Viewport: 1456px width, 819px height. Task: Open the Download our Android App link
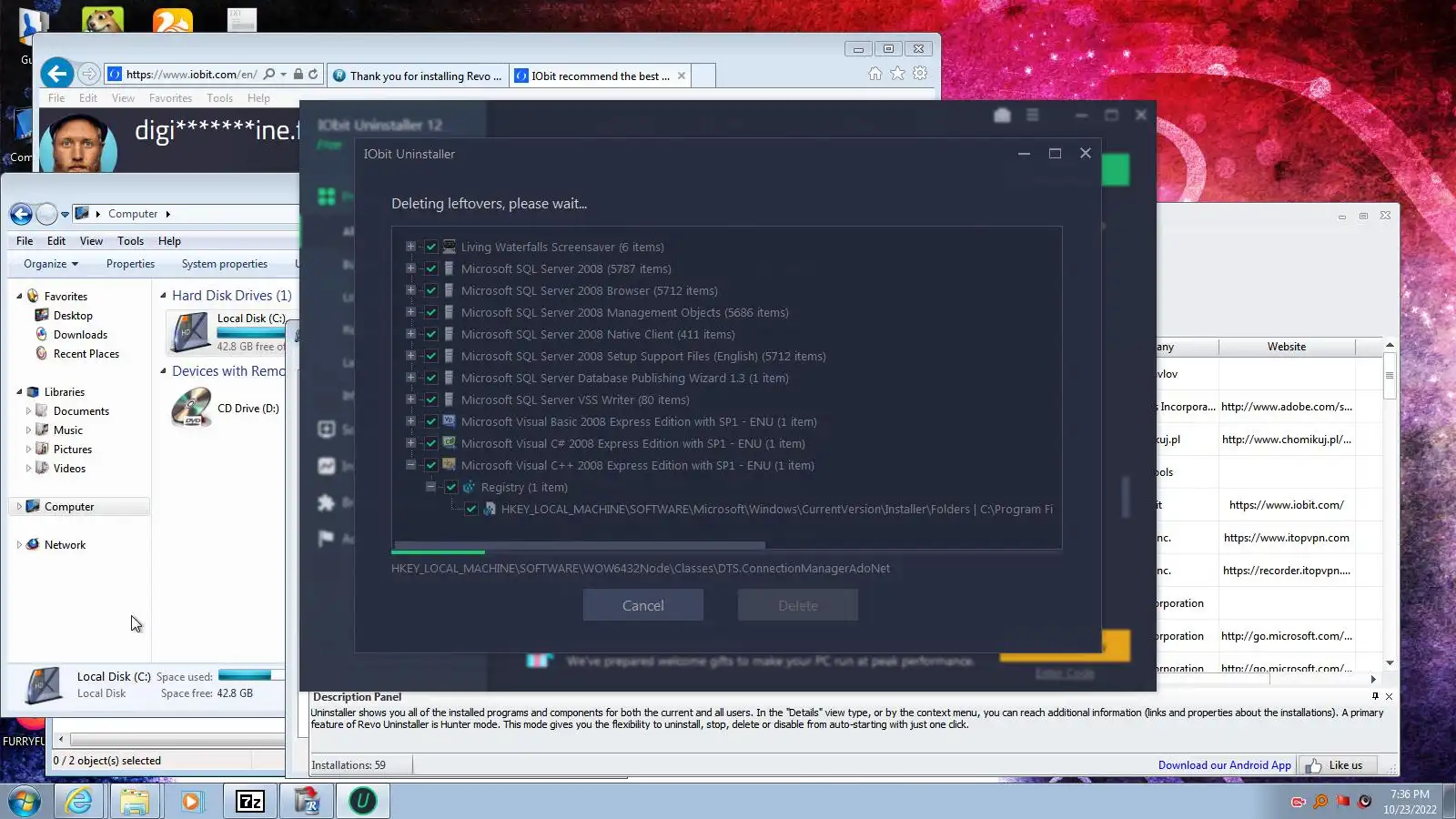tap(1224, 765)
